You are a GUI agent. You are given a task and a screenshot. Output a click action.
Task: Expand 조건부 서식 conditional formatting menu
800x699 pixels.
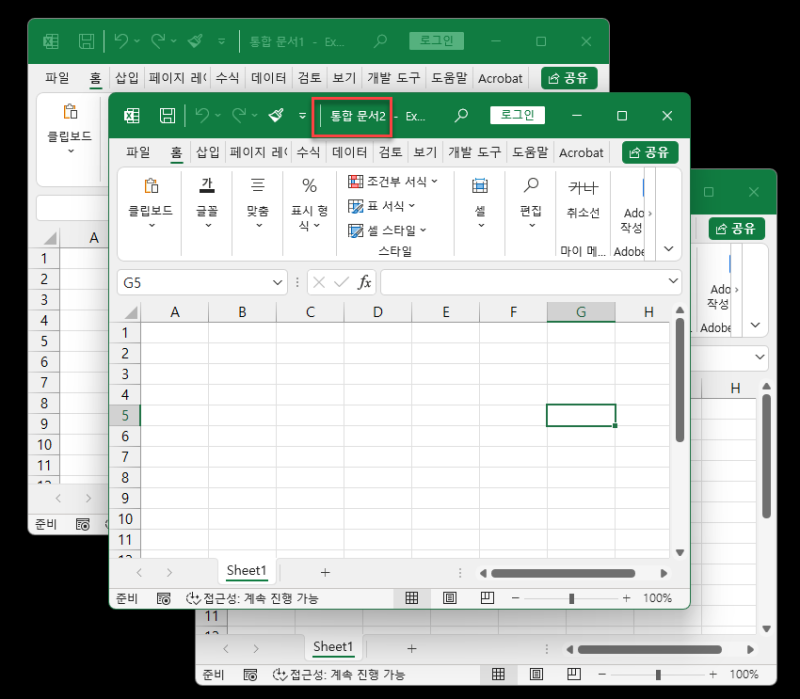point(392,181)
